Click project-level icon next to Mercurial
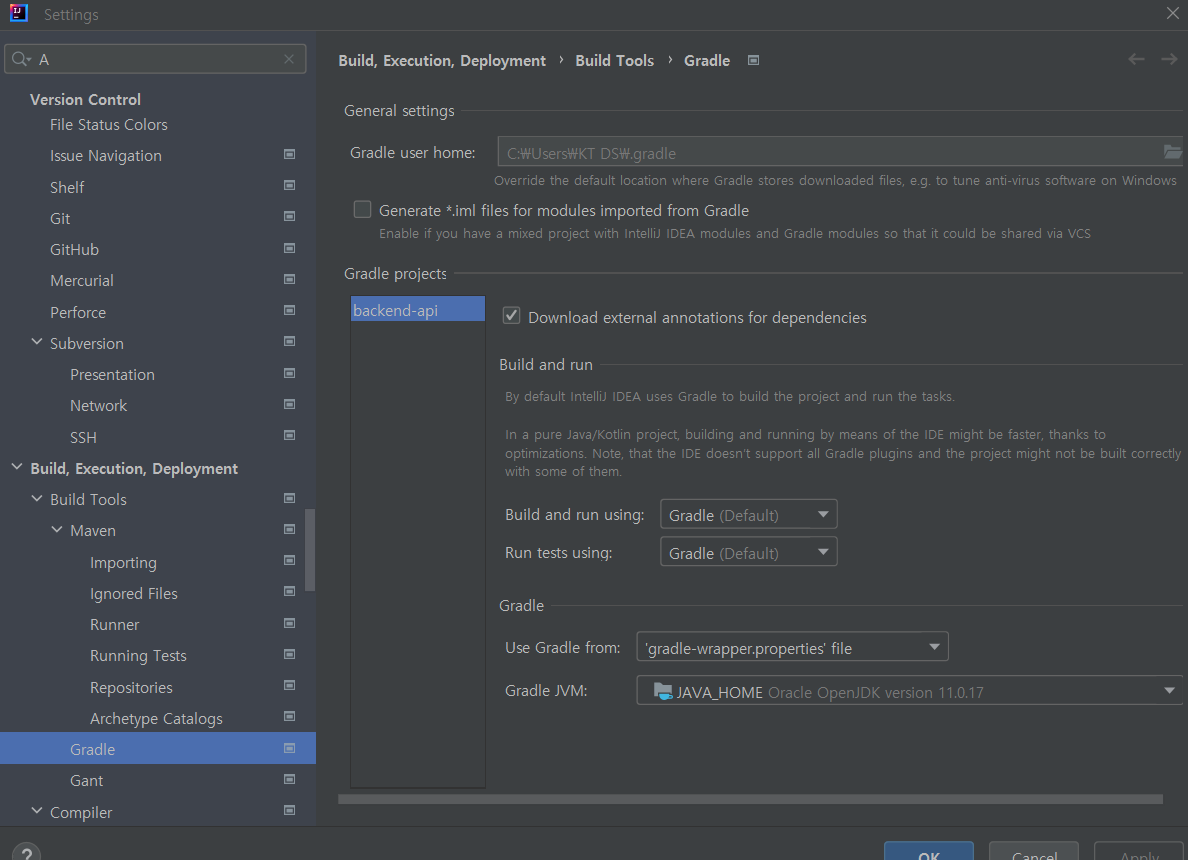1188x860 pixels. 289,280
